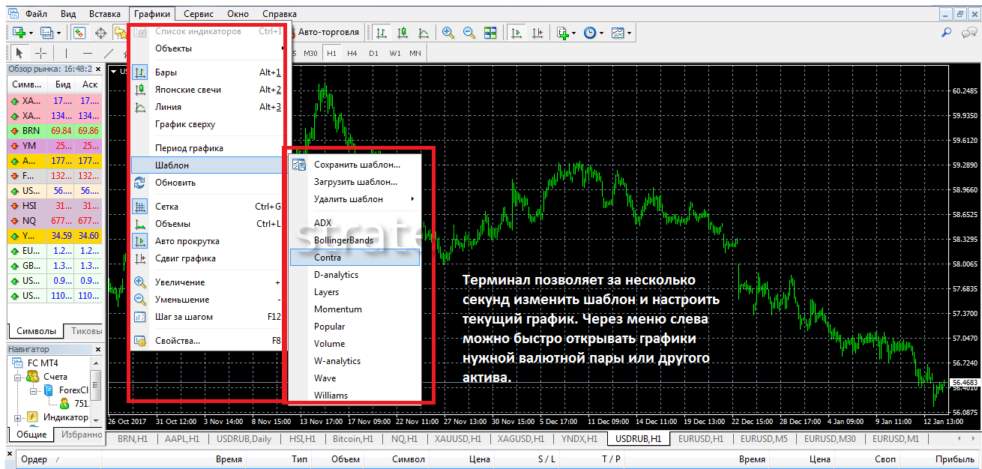Select the H4 timeframe button

351,53
